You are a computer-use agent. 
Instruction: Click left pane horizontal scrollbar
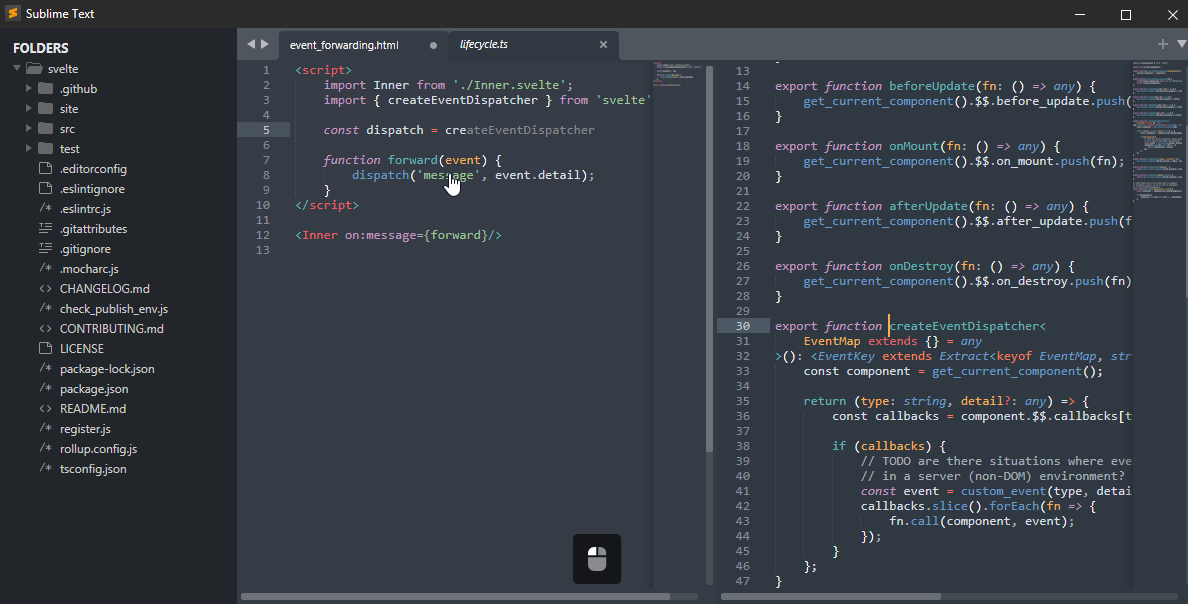[x=455, y=596]
